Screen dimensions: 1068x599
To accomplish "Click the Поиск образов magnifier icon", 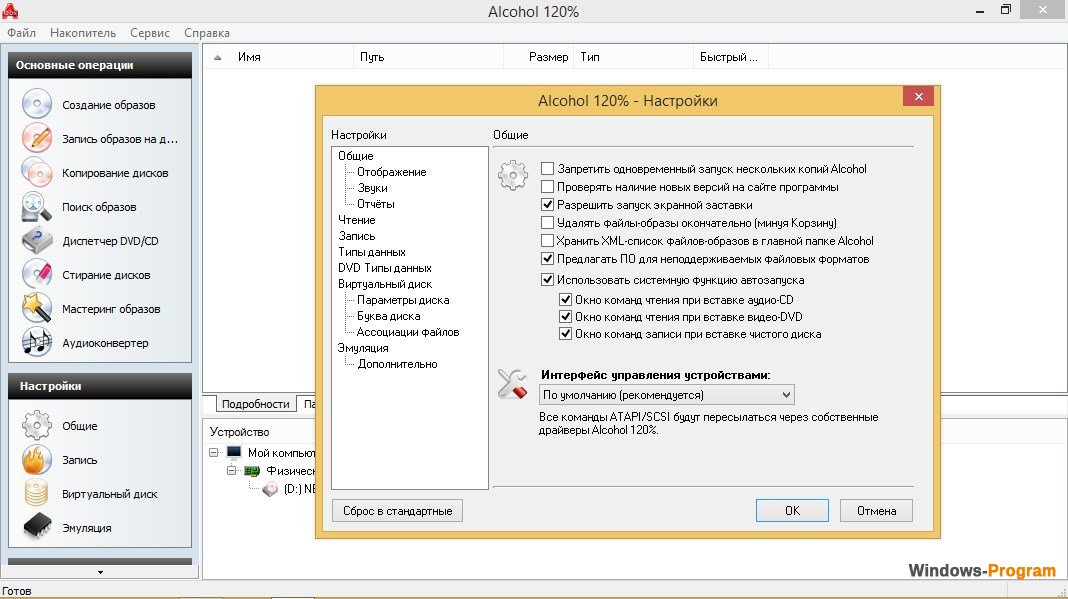I will pos(37,206).
